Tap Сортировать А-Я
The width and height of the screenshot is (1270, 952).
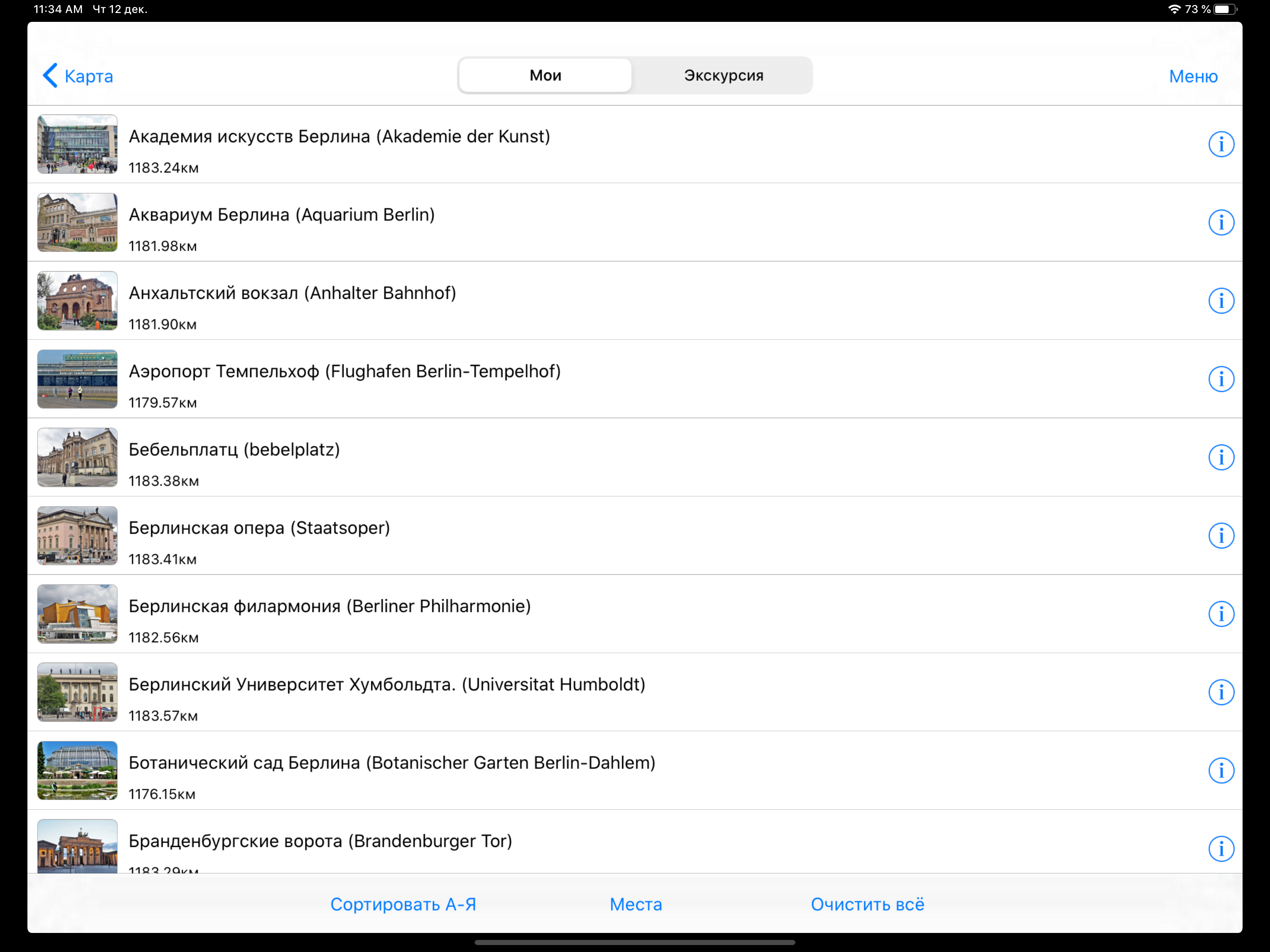click(403, 904)
